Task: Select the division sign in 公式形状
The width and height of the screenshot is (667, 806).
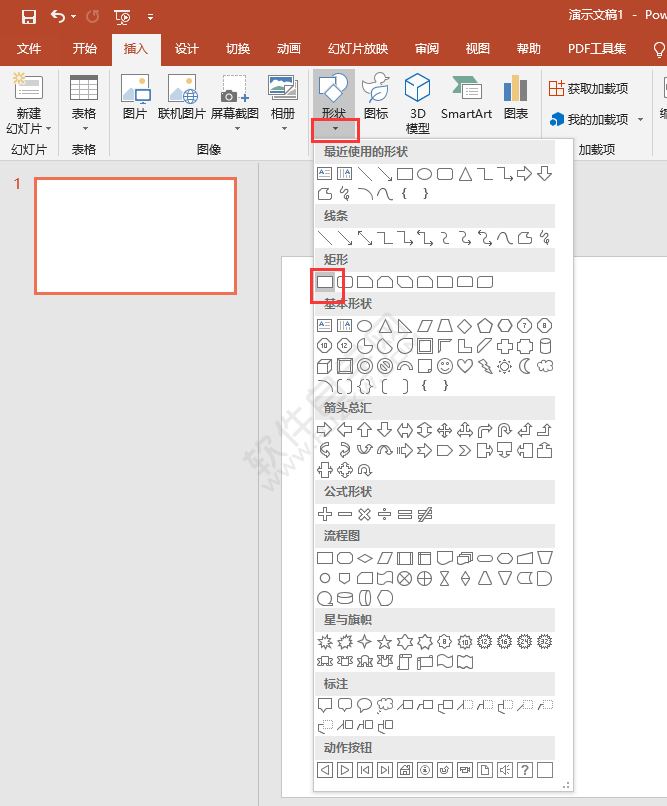Action: coord(385,514)
